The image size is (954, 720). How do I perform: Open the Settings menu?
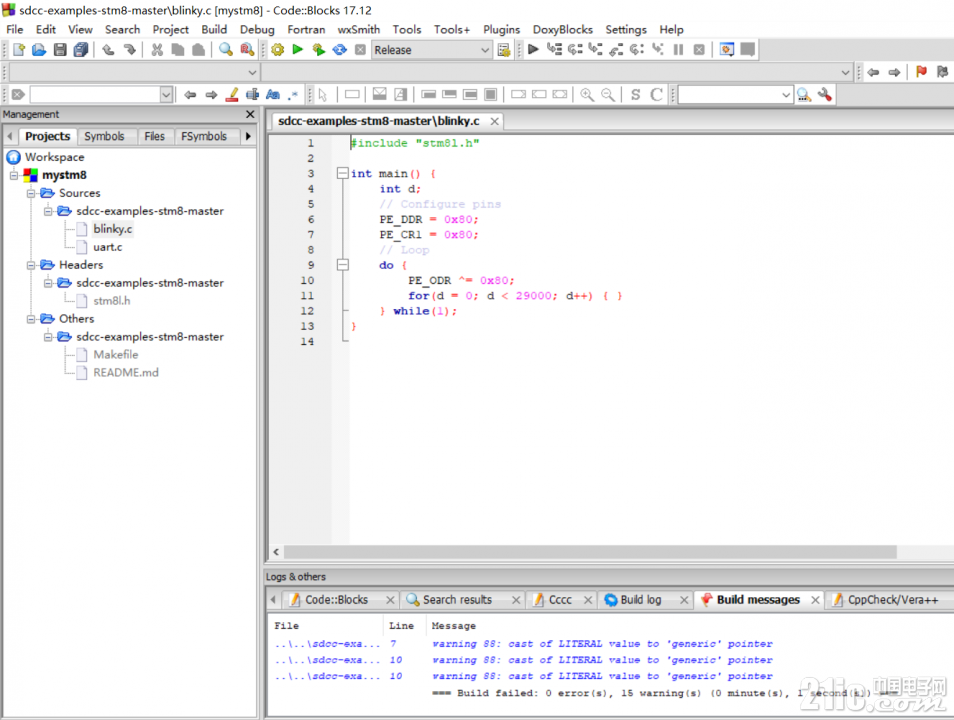[625, 29]
